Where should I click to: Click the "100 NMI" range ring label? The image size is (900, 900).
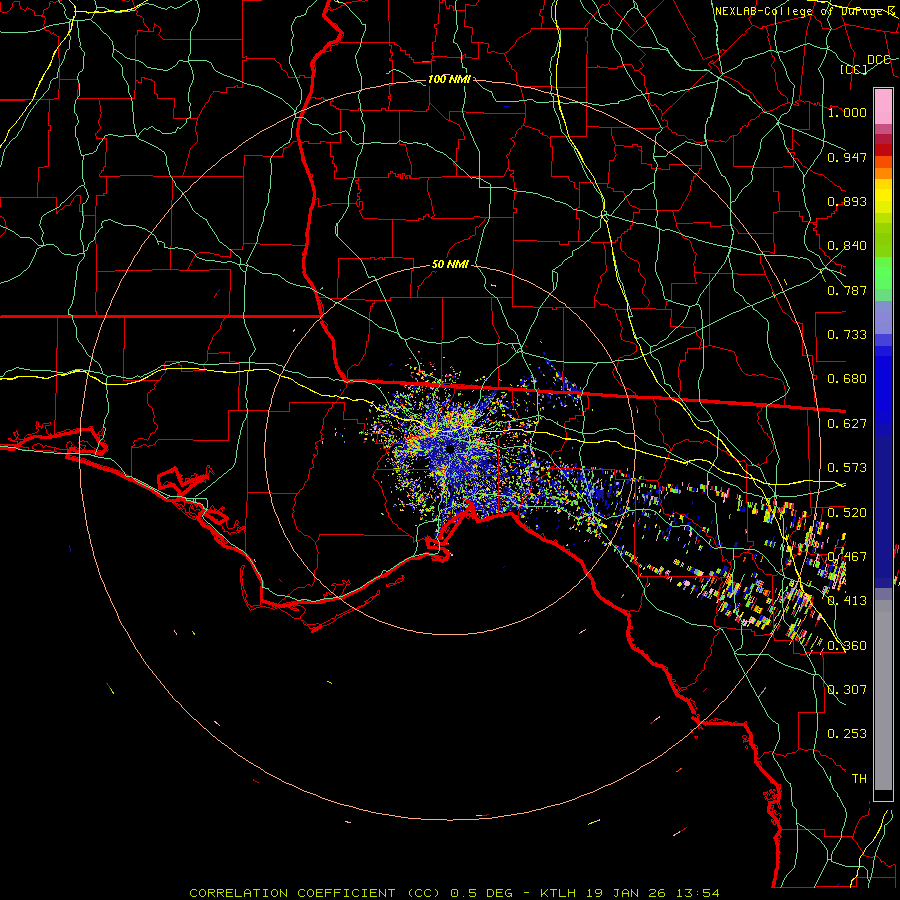click(449, 79)
